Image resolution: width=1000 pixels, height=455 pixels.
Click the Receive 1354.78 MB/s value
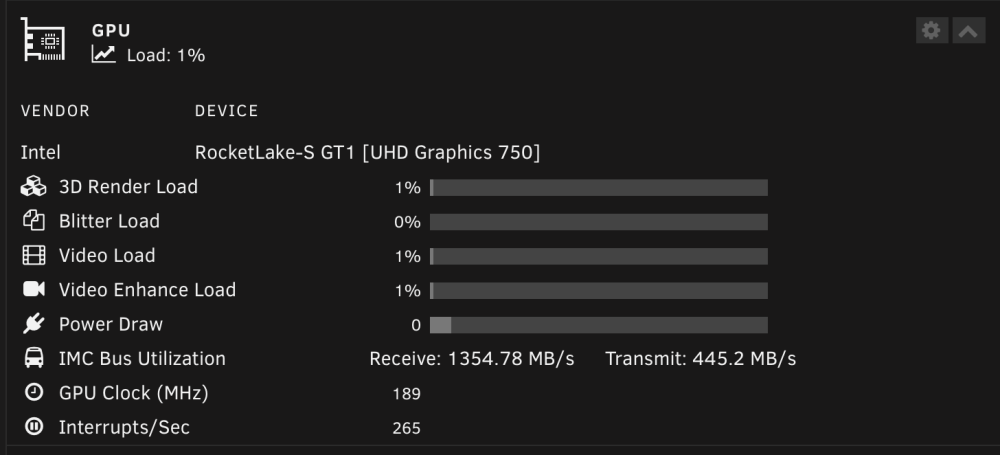pyautogui.click(x=472, y=359)
